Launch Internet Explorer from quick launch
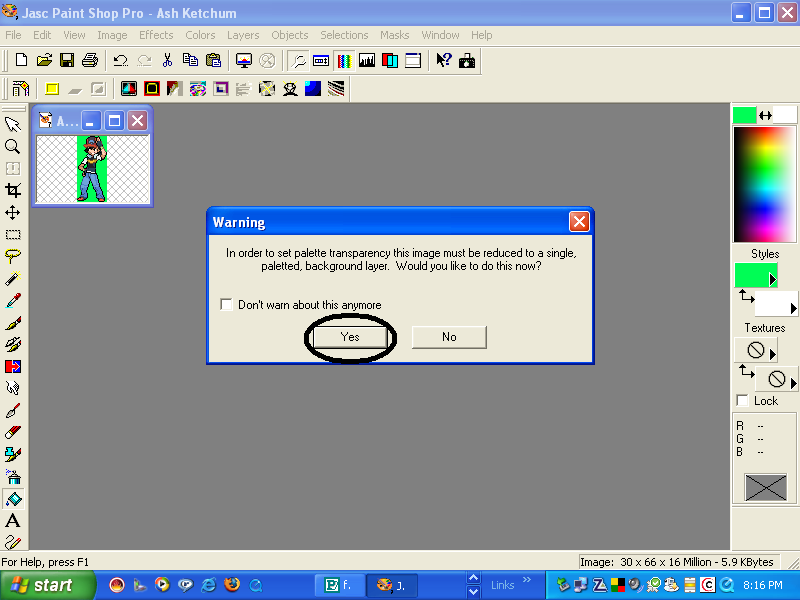Viewport: 800px width, 600px height. pos(209,584)
